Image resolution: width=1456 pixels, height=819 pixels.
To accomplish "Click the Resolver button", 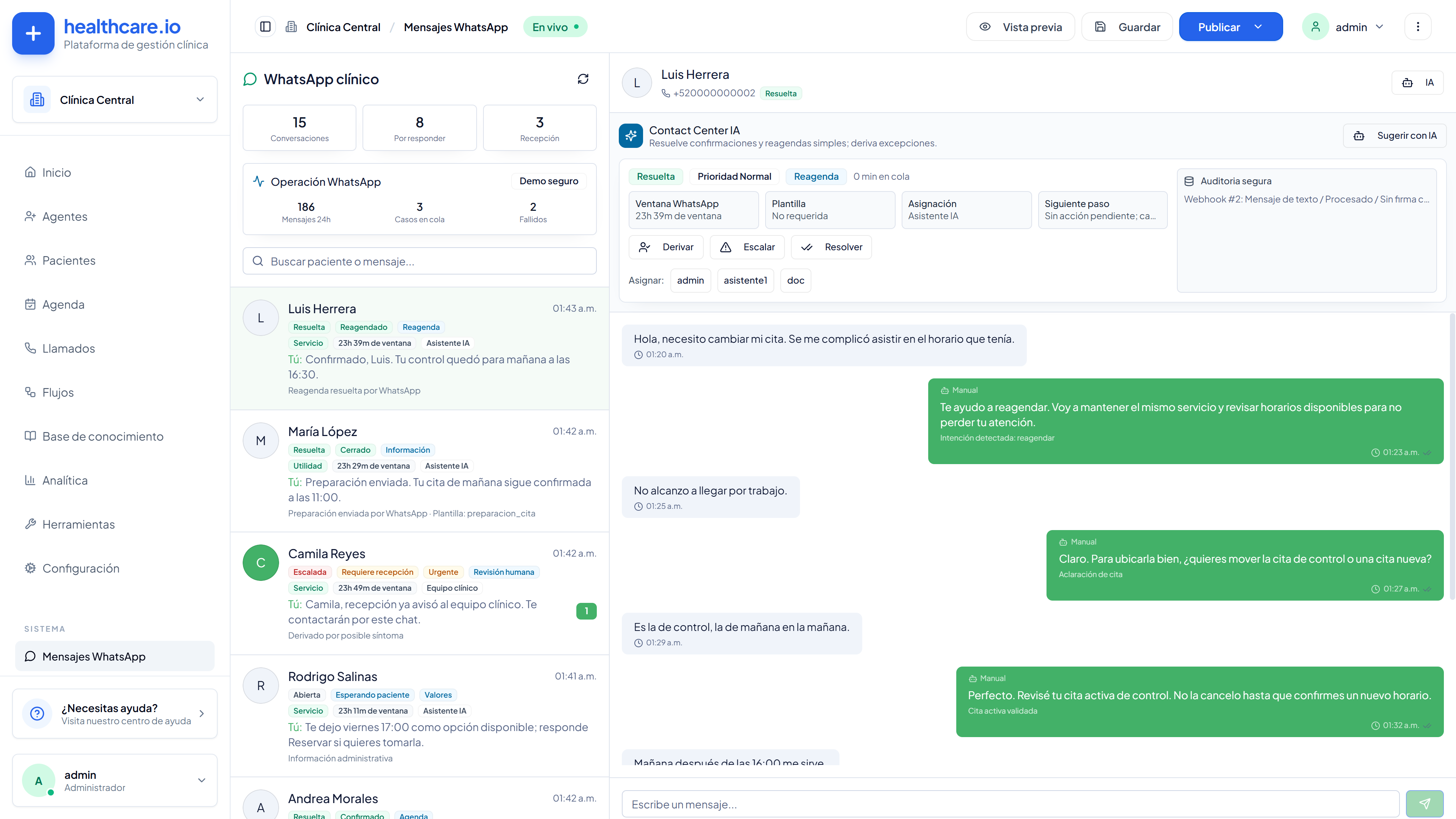I will click(832, 247).
